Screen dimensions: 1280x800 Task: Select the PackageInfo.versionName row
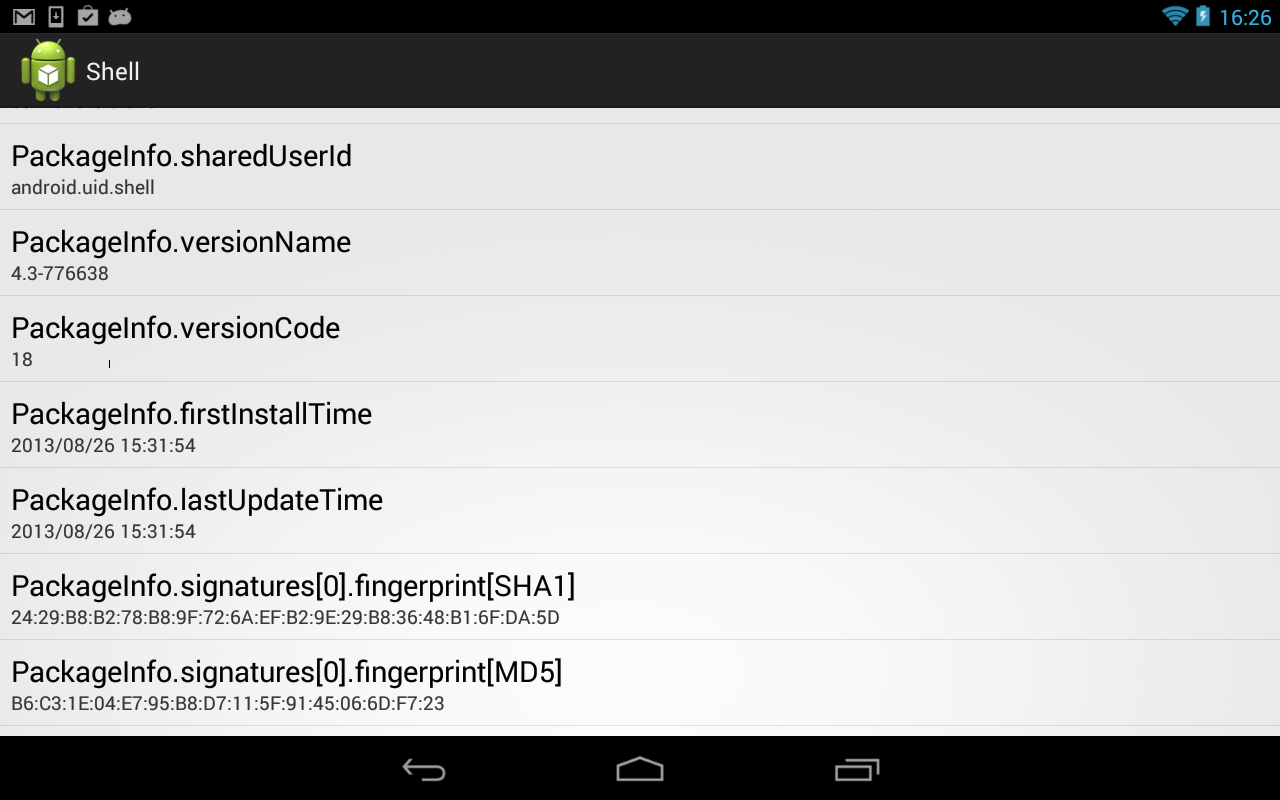[x=640, y=253]
